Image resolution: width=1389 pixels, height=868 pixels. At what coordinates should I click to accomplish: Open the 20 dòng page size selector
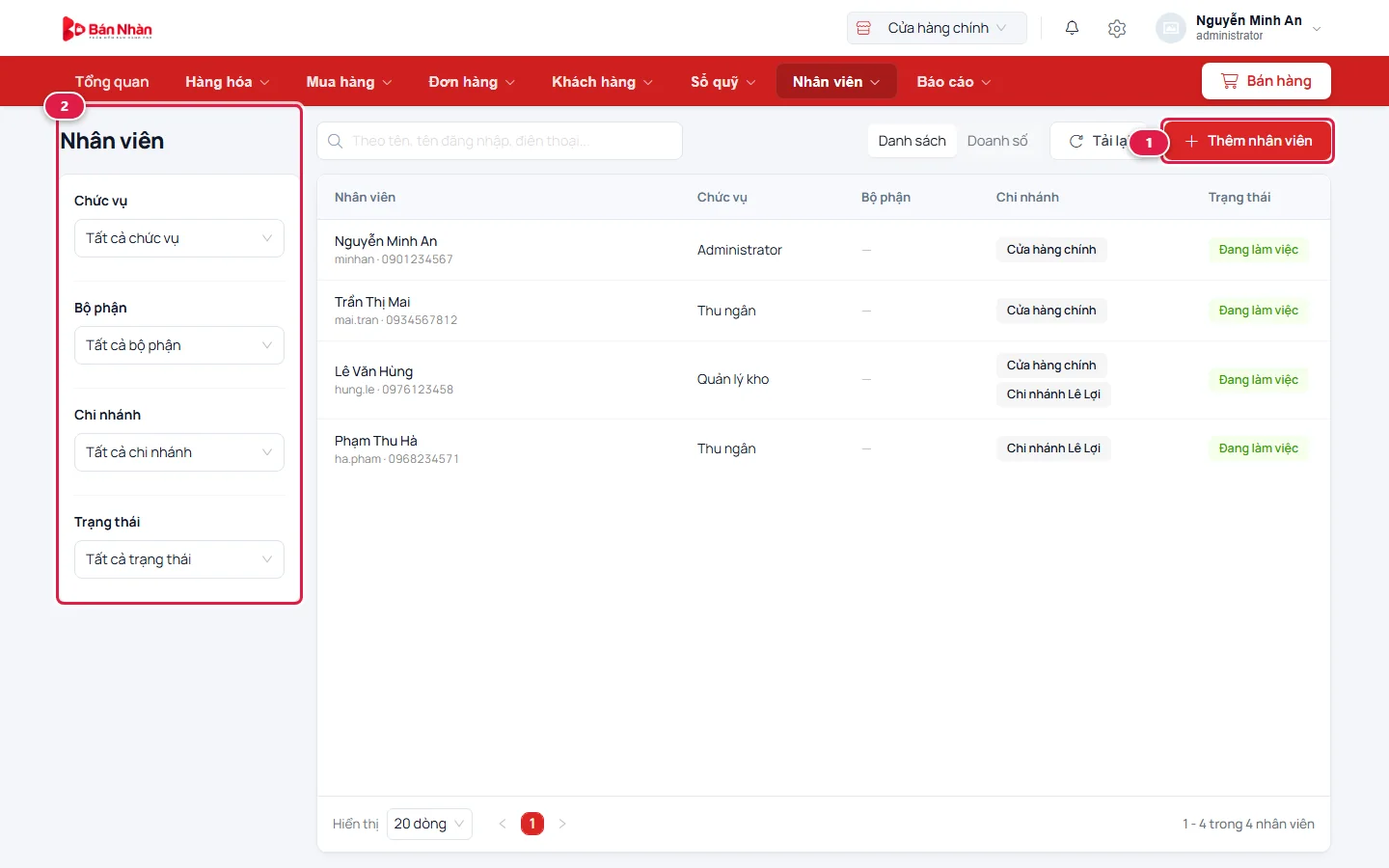pos(429,824)
